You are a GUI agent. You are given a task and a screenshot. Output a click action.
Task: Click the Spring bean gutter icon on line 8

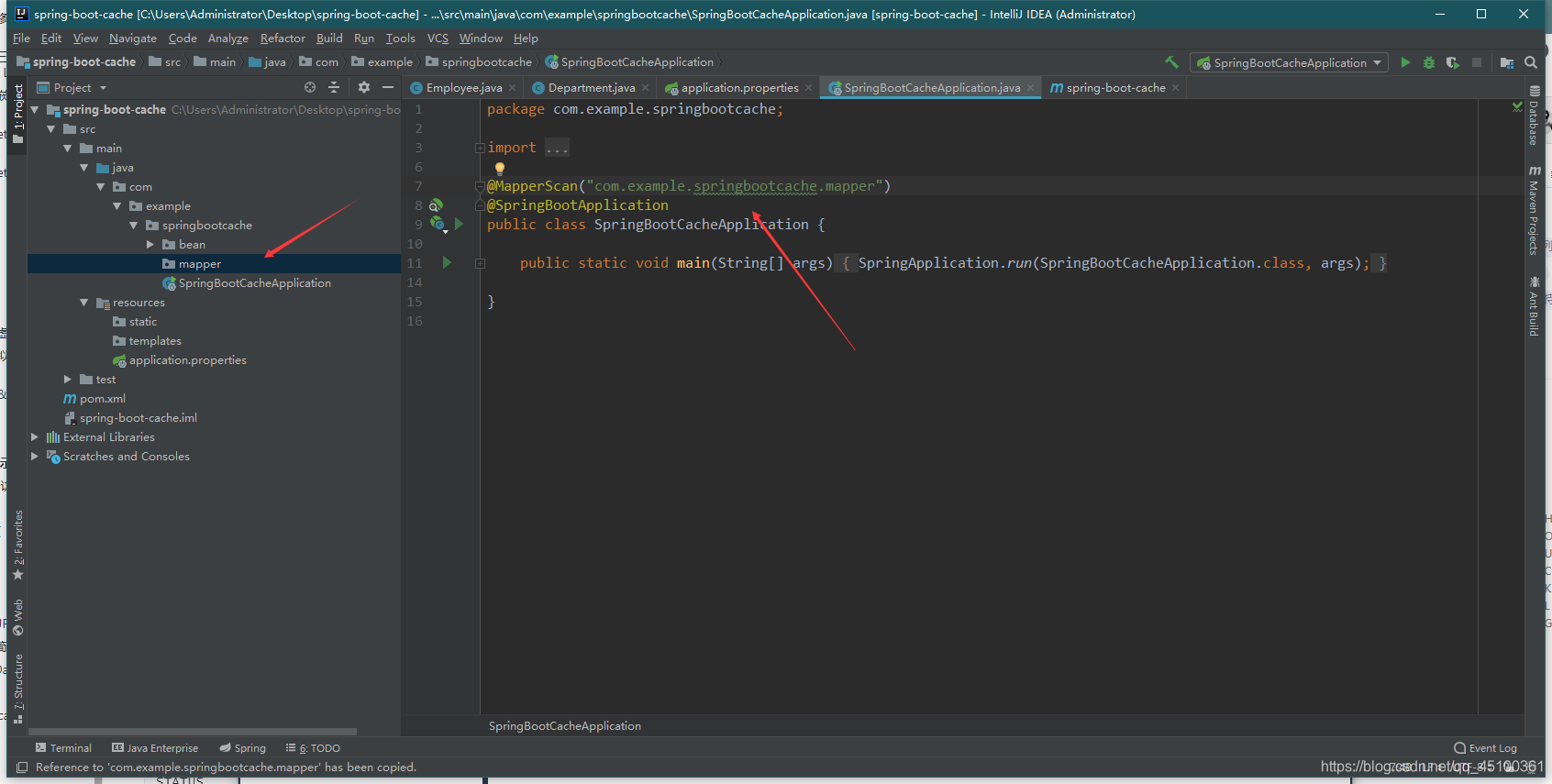[x=437, y=205]
